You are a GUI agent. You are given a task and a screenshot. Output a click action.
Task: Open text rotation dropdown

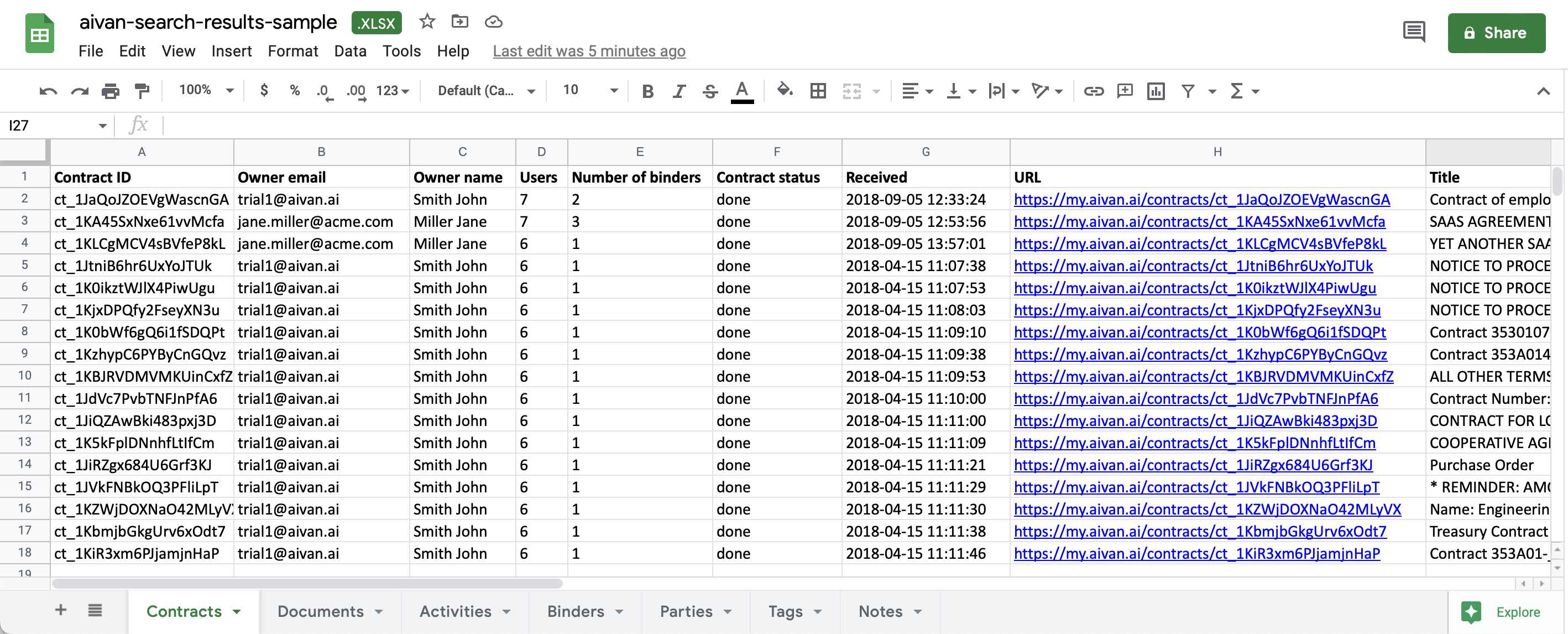(x=1047, y=91)
